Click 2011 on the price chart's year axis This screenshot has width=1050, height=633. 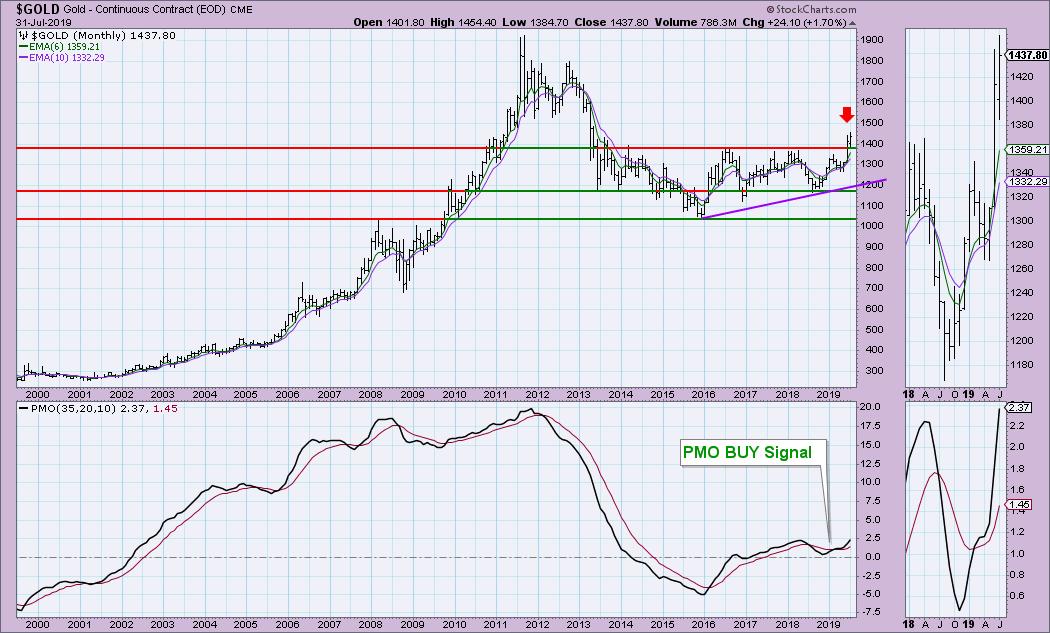[496, 395]
